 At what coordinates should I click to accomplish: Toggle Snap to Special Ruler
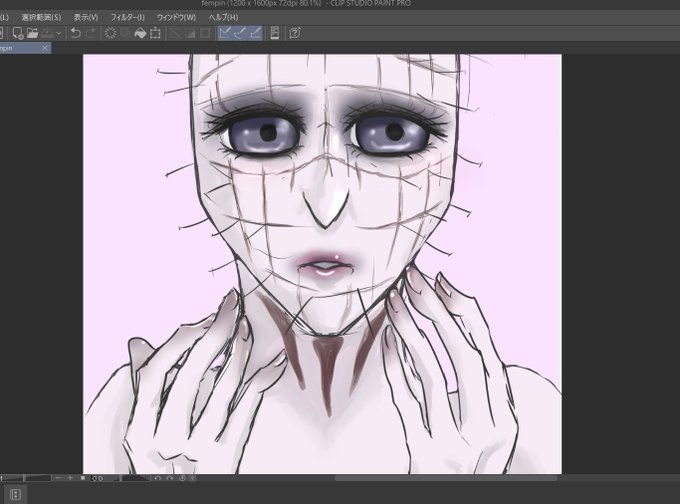coord(240,33)
